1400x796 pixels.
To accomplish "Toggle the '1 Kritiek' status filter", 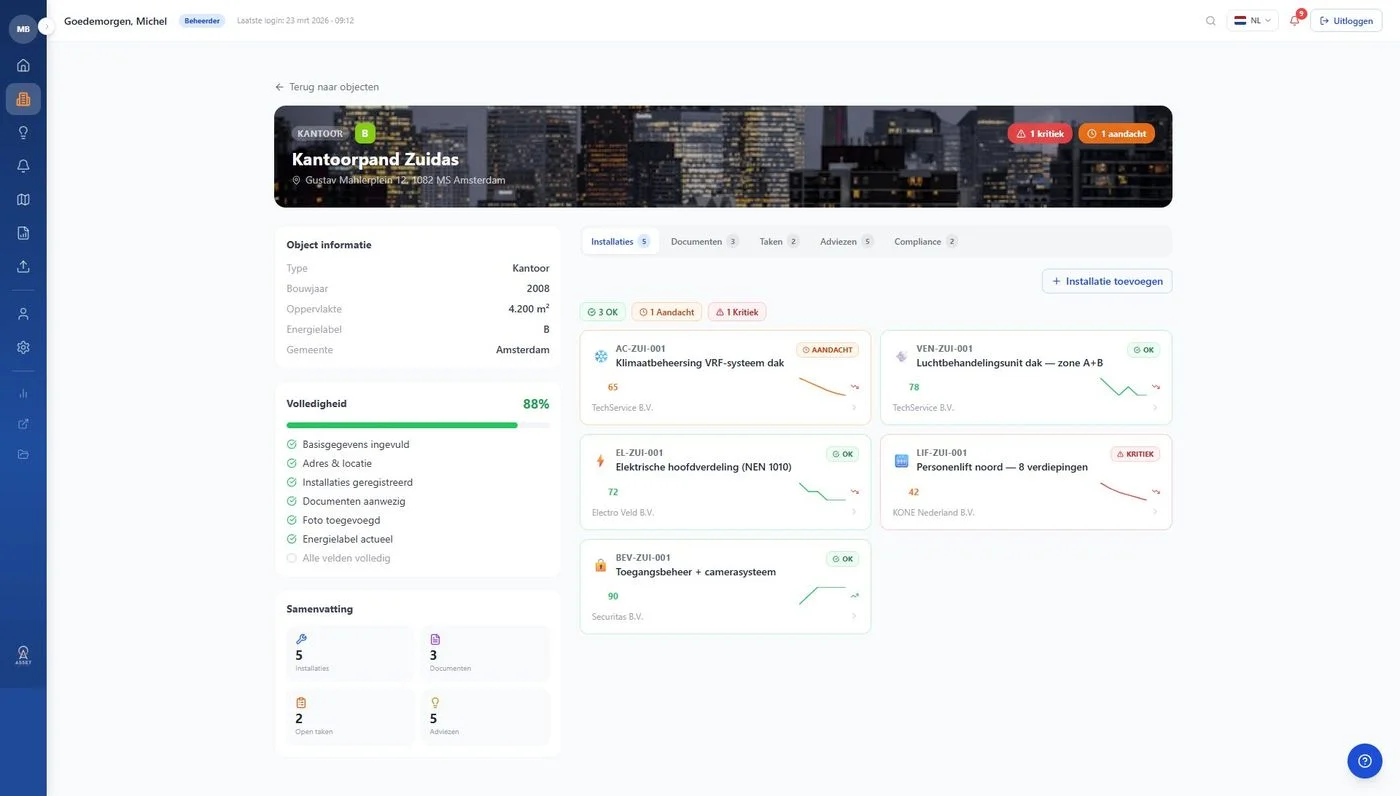I will click(x=736, y=312).
